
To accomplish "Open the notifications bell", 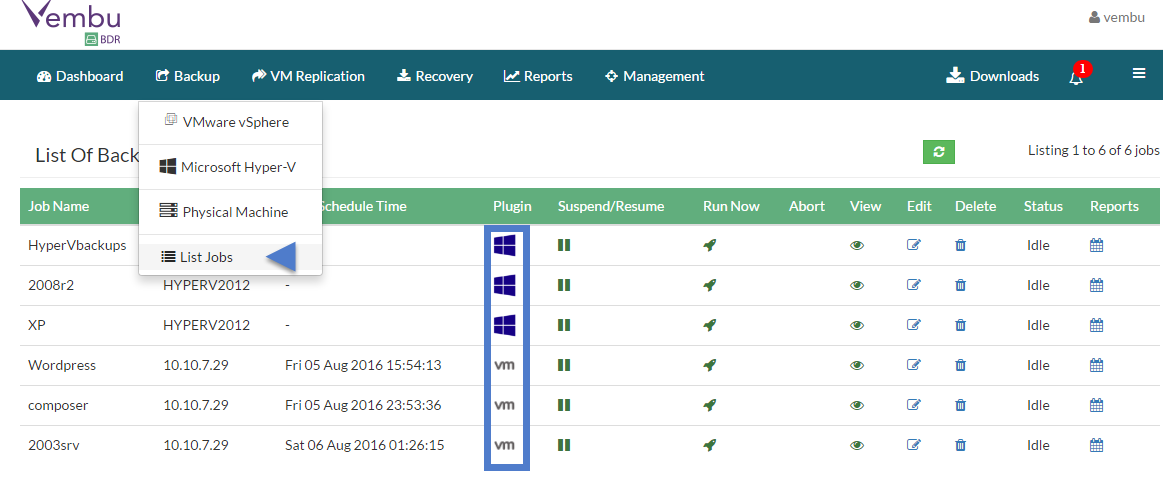I will tap(1076, 76).
